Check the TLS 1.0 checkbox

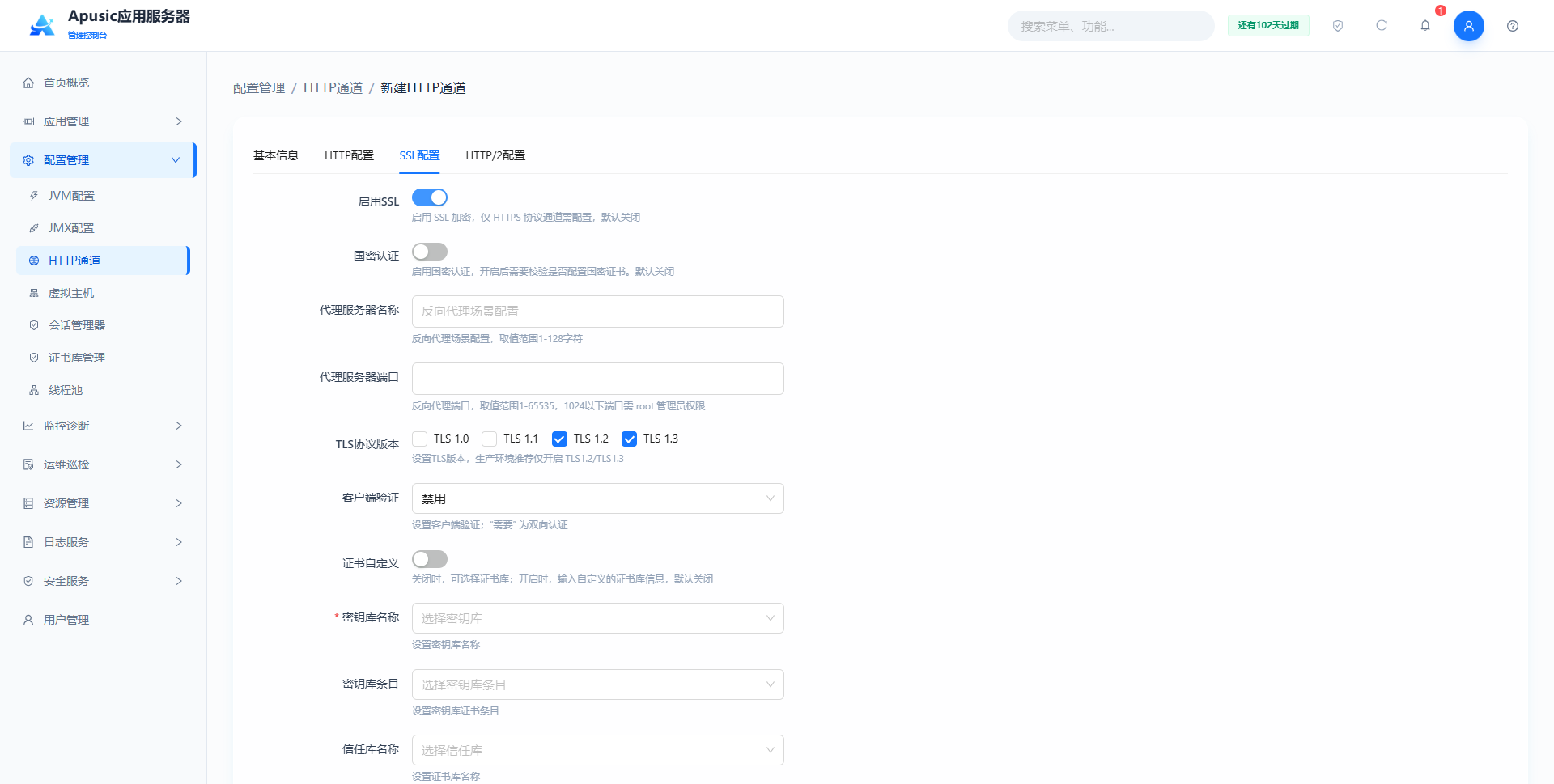pyautogui.click(x=419, y=439)
